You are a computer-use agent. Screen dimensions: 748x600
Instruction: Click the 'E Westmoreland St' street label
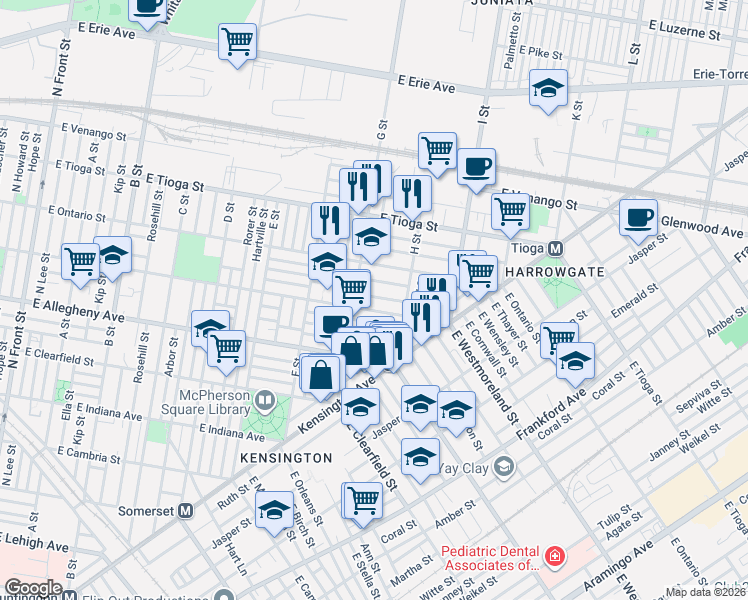[485, 377]
